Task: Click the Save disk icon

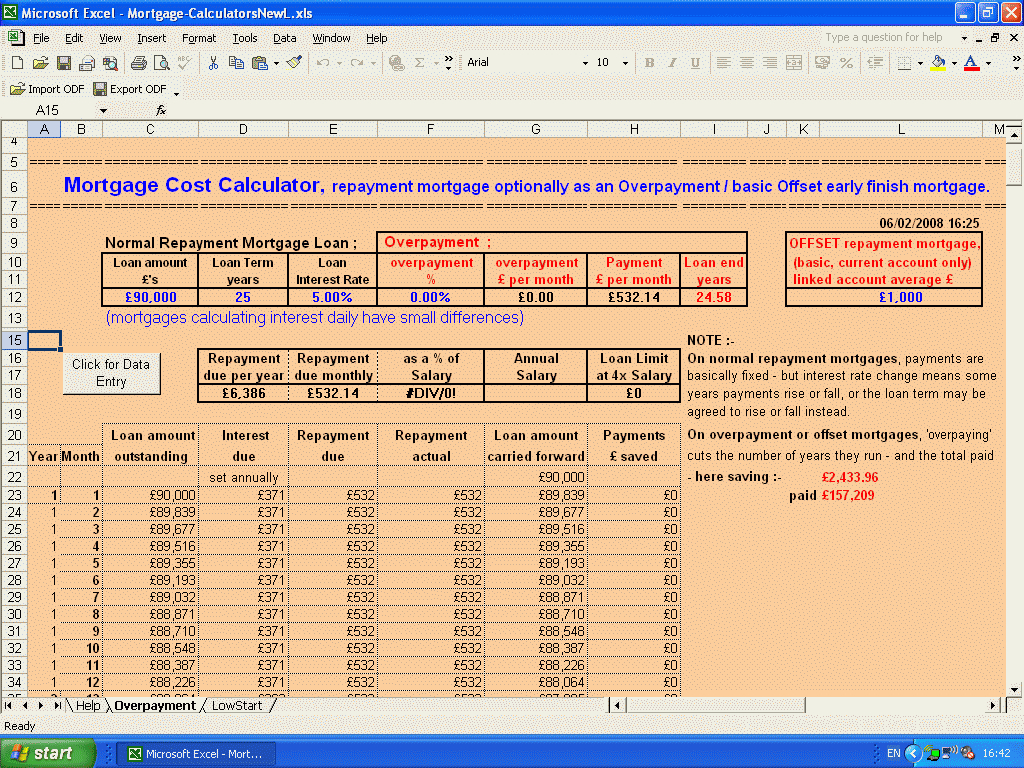Action: [64, 63]
